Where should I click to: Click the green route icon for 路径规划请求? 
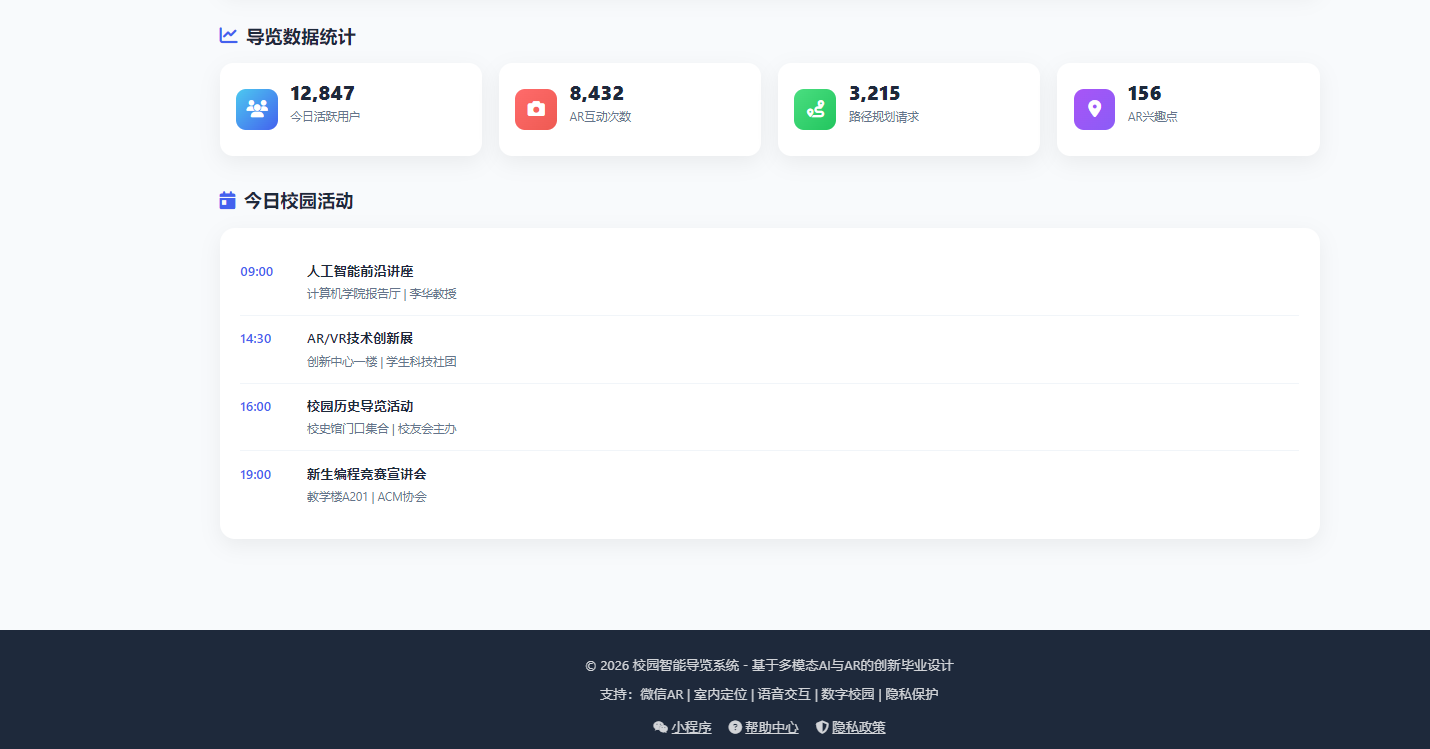click(814, 109)
